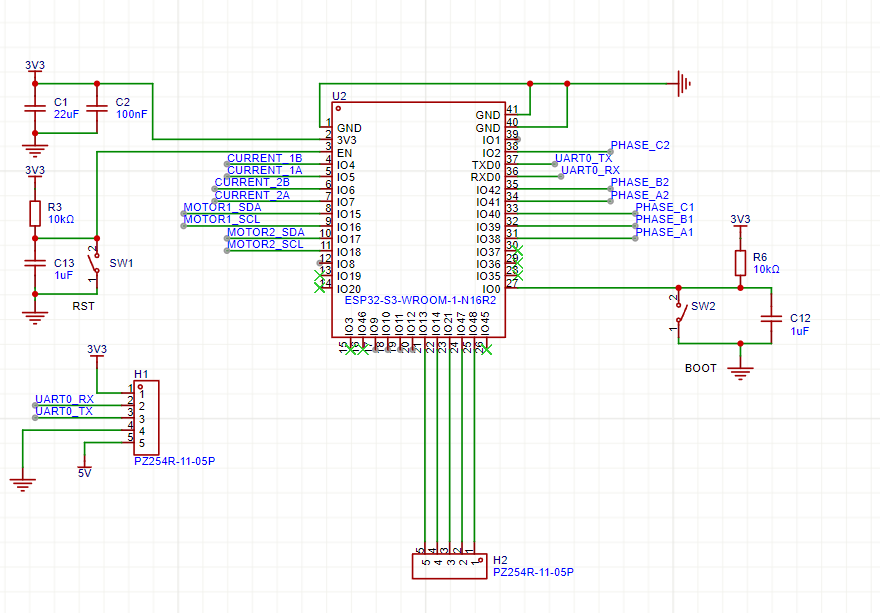Click the RXD0 pin name on U2

click(x=485, y=177)
